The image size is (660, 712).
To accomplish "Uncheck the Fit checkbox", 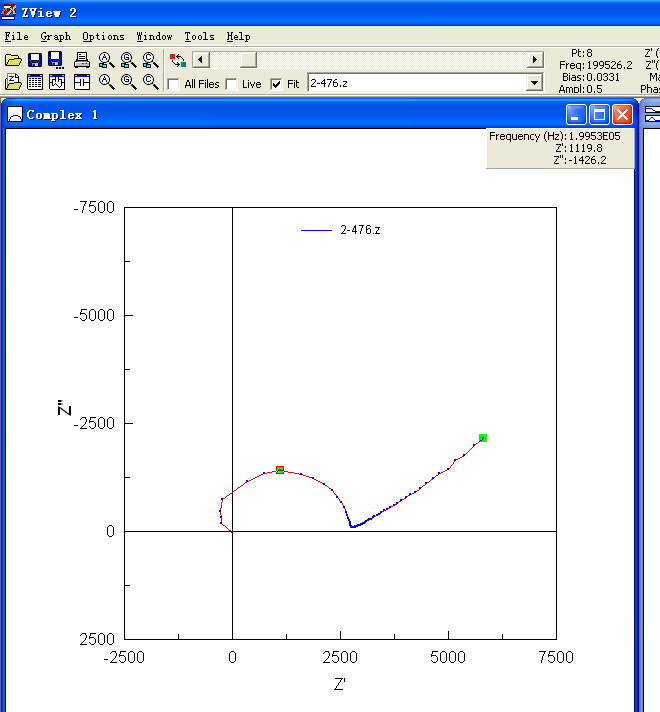I will pyautogui.click(x=277, y=84).
